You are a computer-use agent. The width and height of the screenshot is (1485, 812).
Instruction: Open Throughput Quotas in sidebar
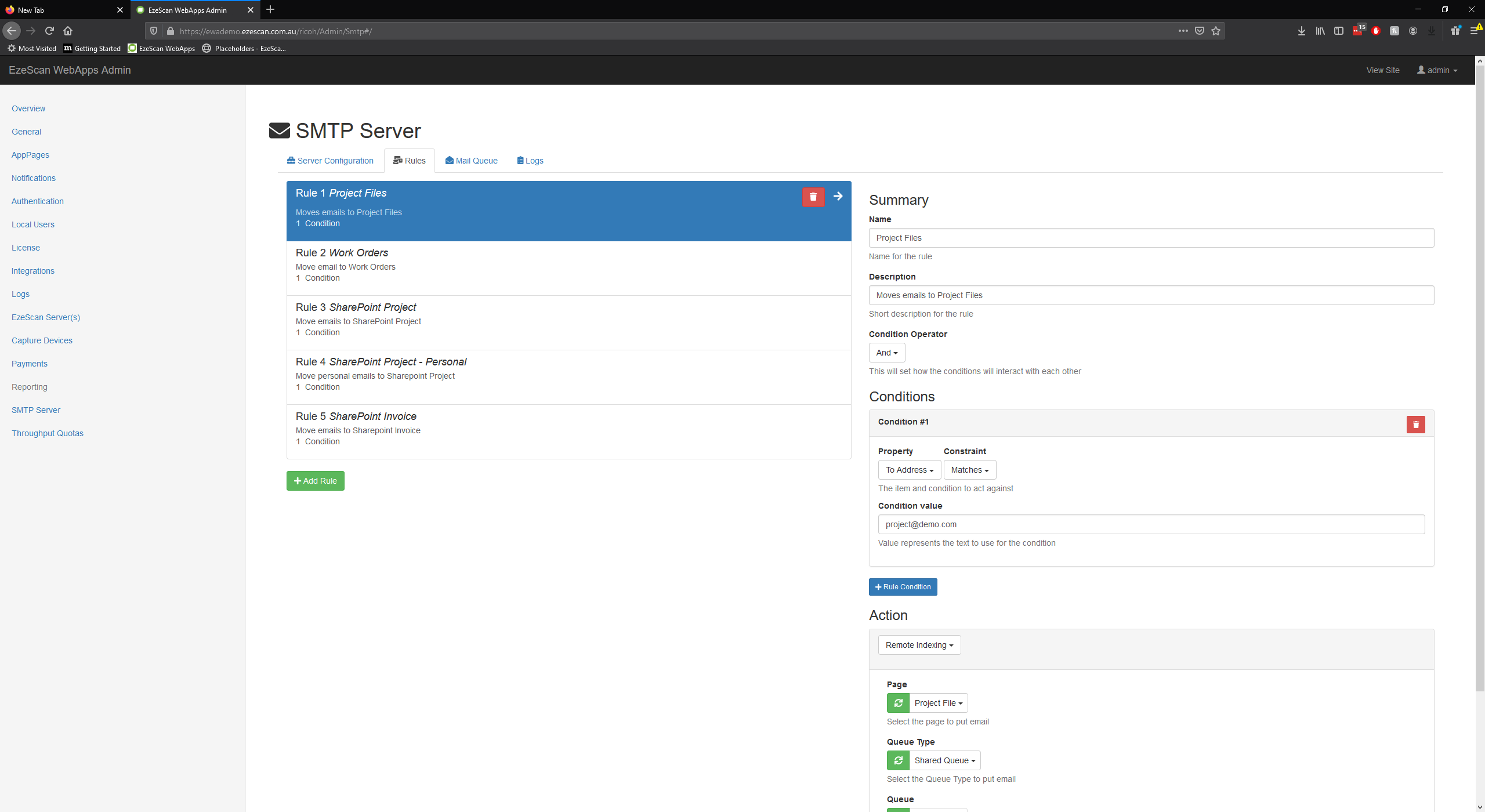pos(48,433)
